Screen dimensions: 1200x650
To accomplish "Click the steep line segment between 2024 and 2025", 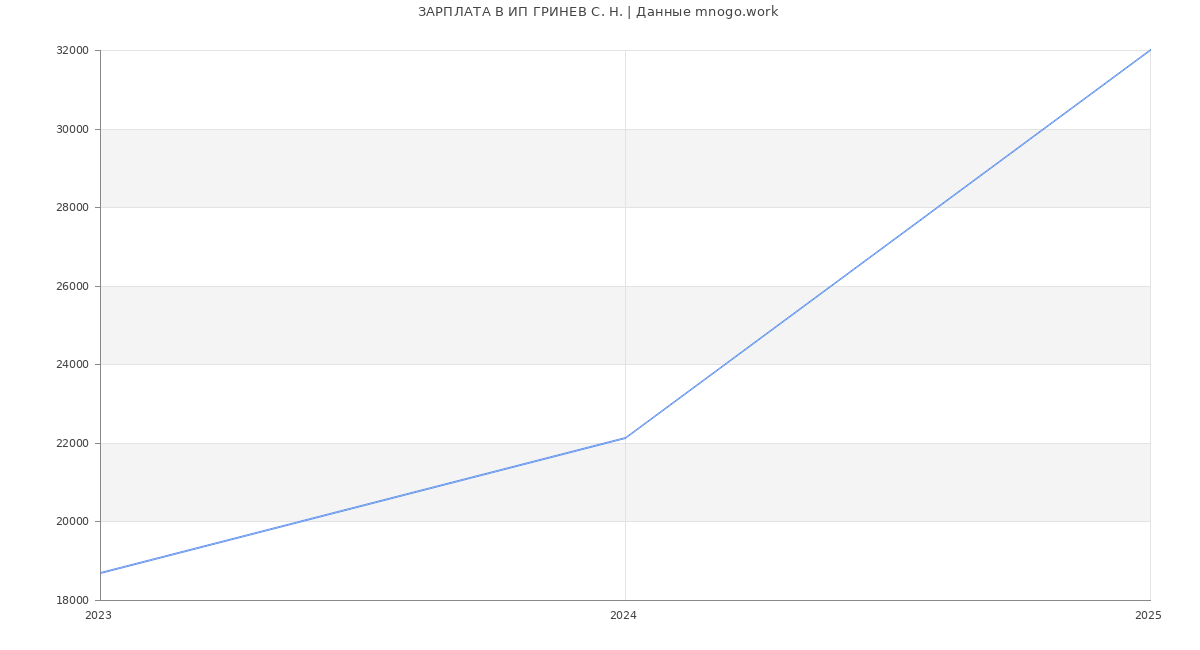I will click(x=888, y=244).
